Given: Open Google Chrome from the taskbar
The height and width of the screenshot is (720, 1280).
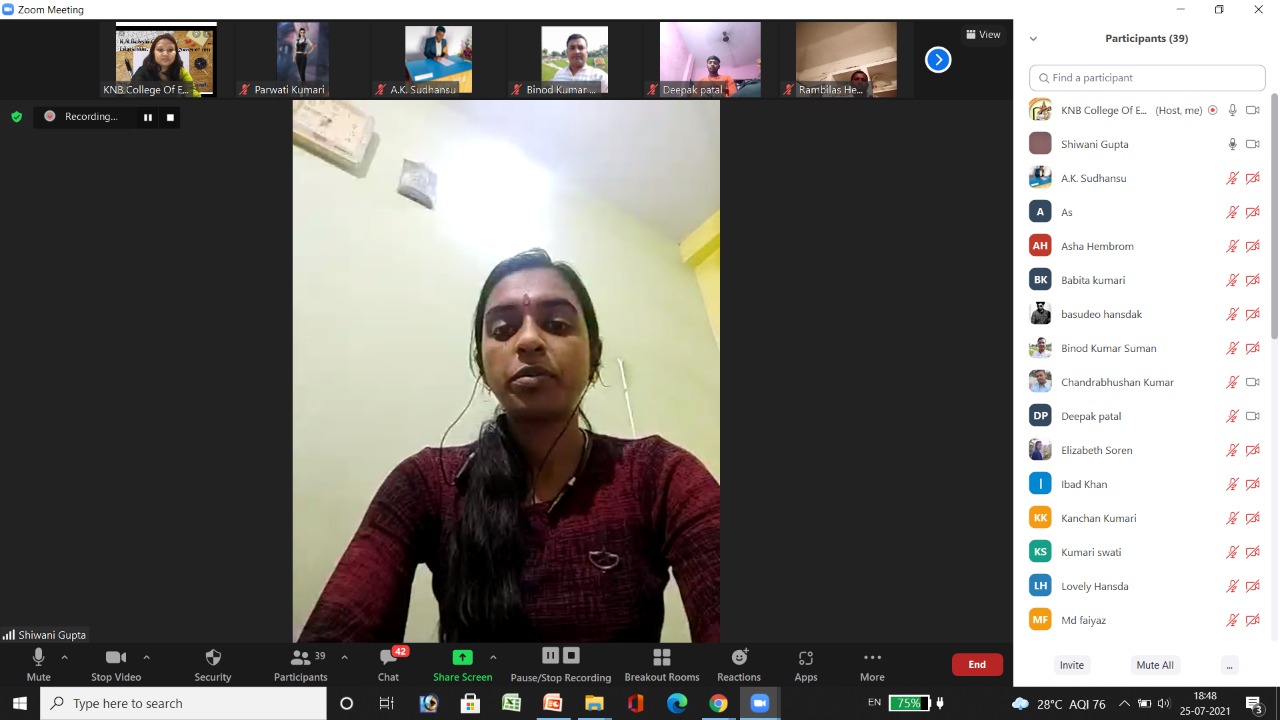Looking at the screenshot, I should click(718, 703).
